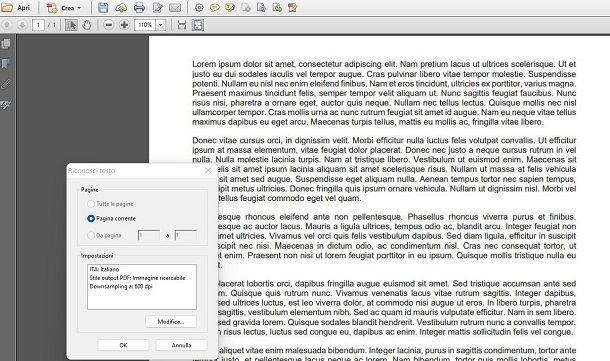Screen dimensions: 610x361
Task: Choose the Hand pan tool
Action: pos(86,25)
